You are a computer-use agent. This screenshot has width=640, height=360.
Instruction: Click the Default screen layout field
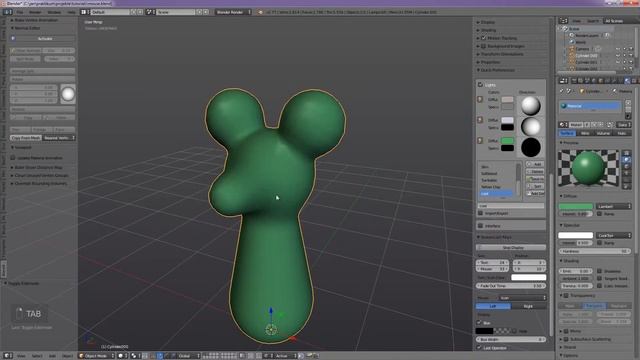pos(110,12)
